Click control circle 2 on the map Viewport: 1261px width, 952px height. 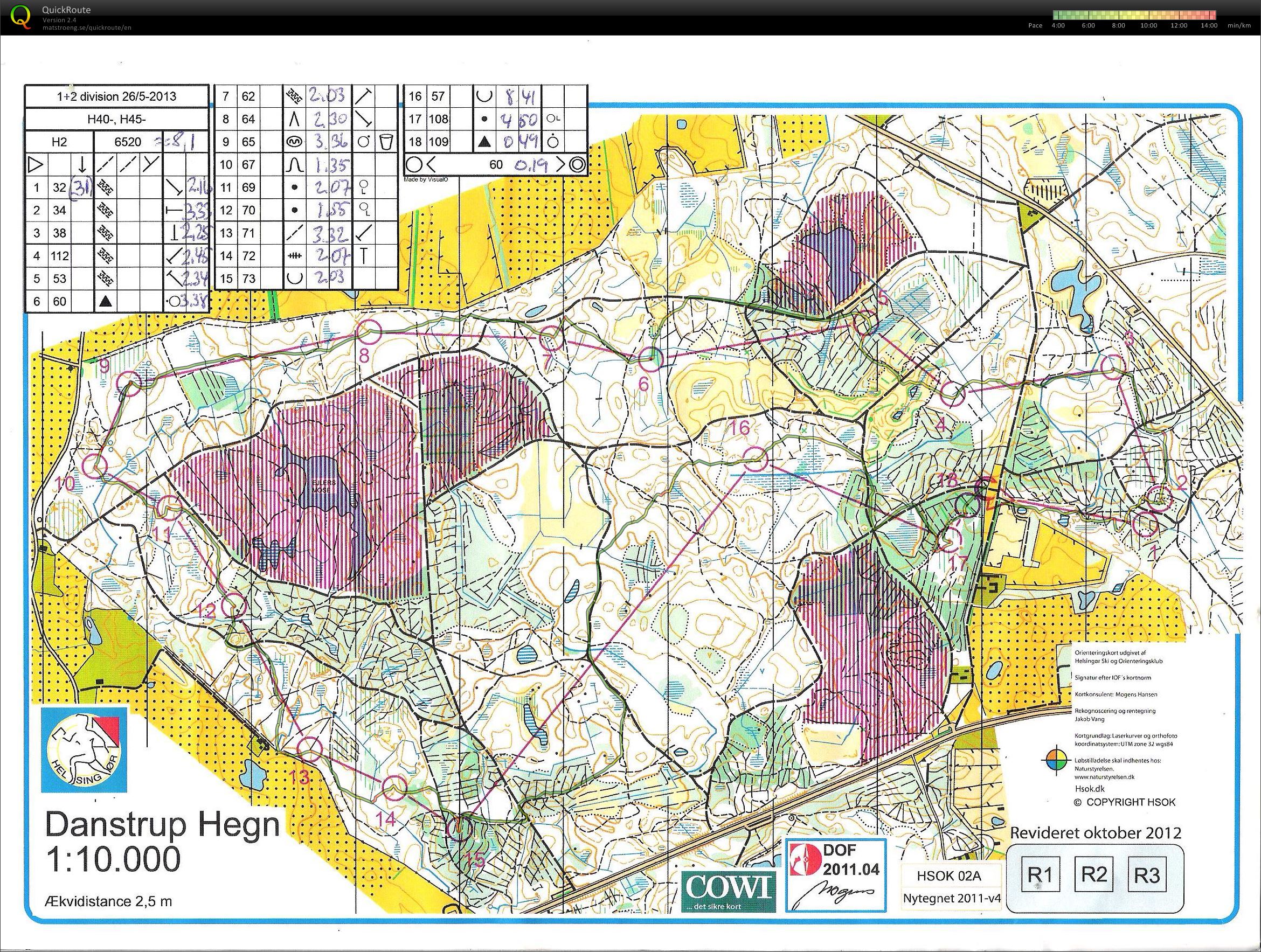[1159, 498]
